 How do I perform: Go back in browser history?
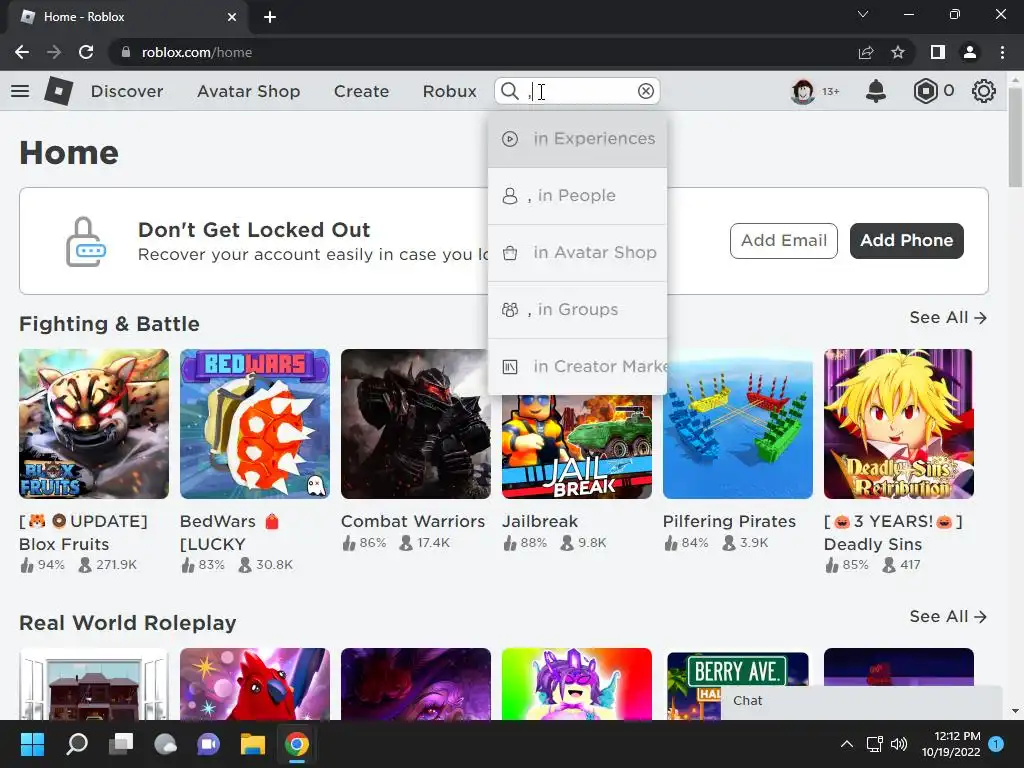pos(22,52)
